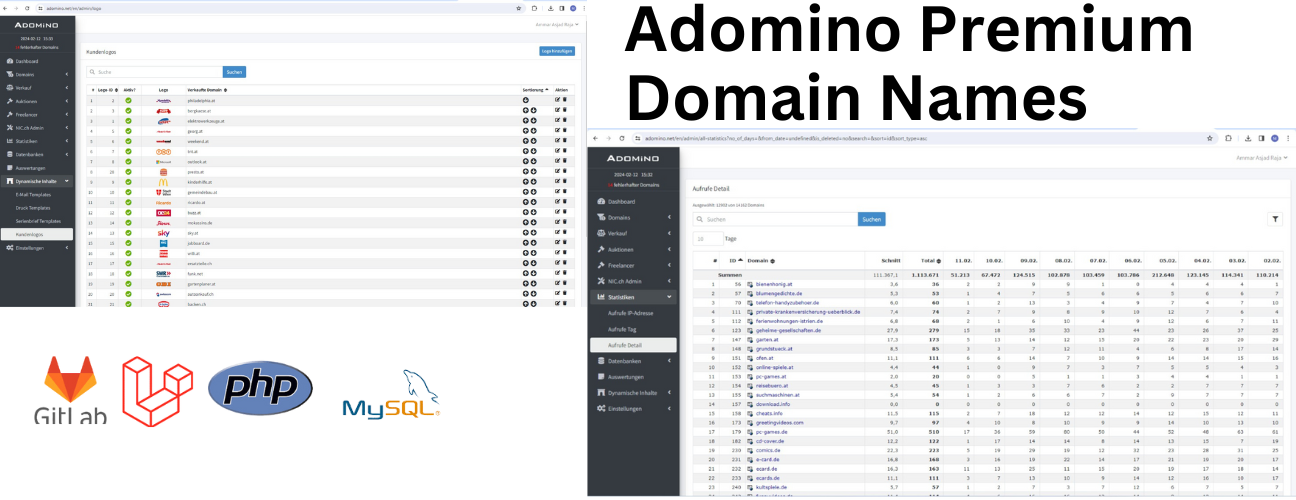
Task: Click the down-arrow sort icon for philadelphia.at
Action: (526, 100)
